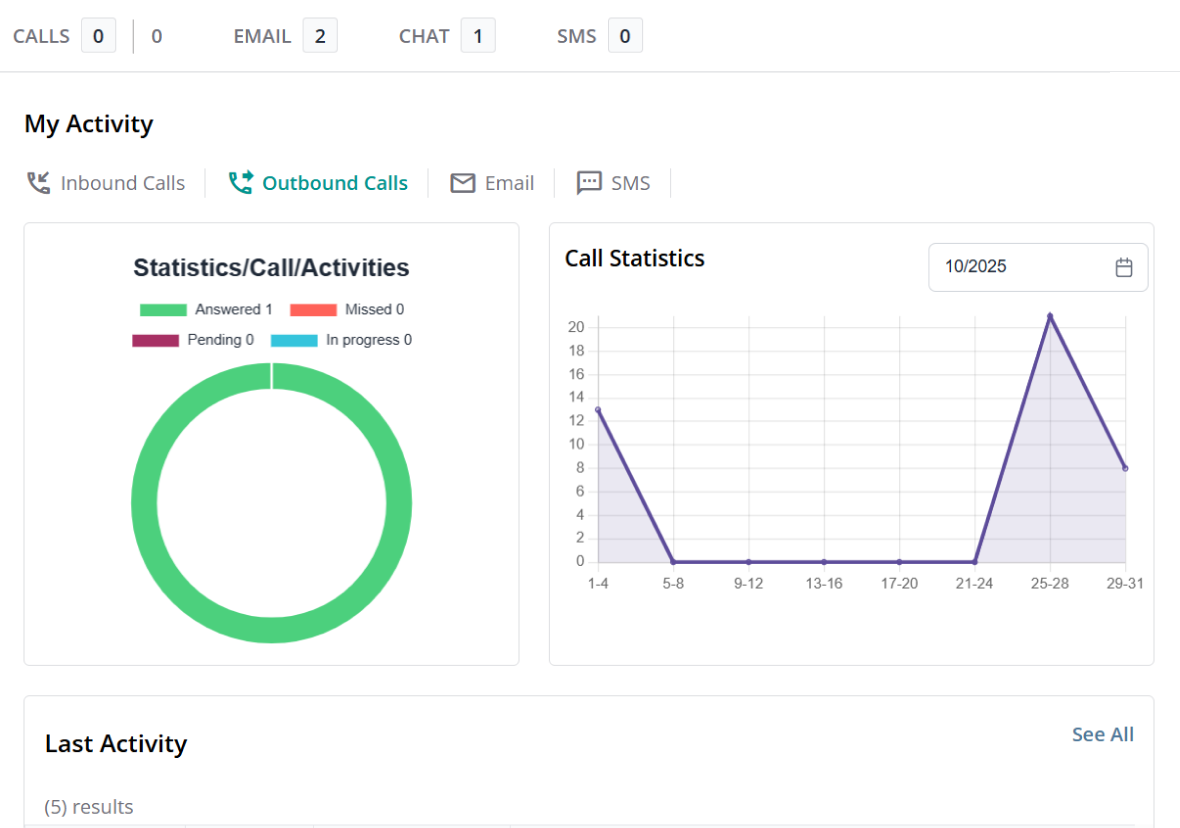The height and width of the screenshot is (828, 1180).
Task: Click the 1-4 data point on chart
Action: coord(598,410)
